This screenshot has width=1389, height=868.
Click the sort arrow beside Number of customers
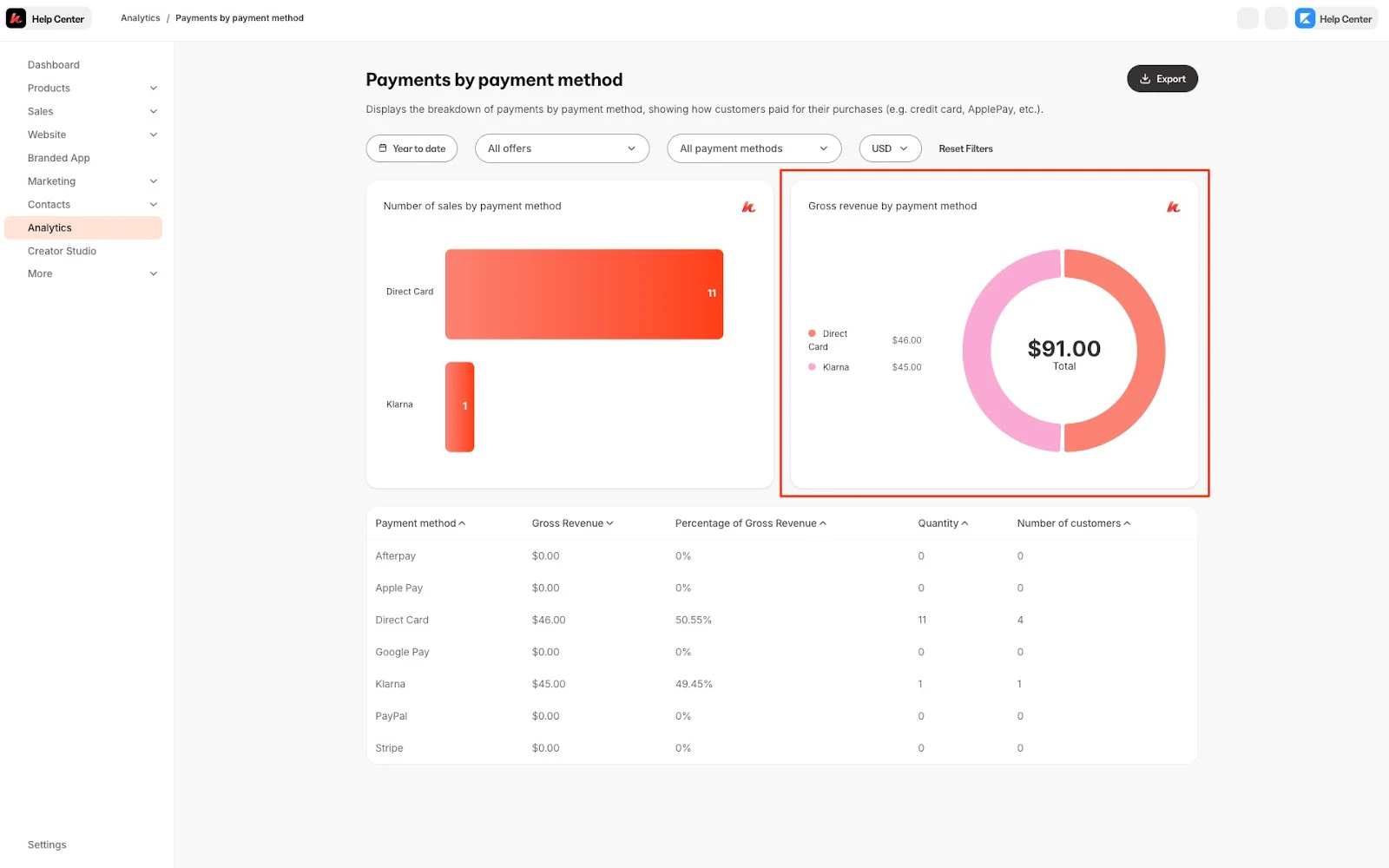[1127, 523]
